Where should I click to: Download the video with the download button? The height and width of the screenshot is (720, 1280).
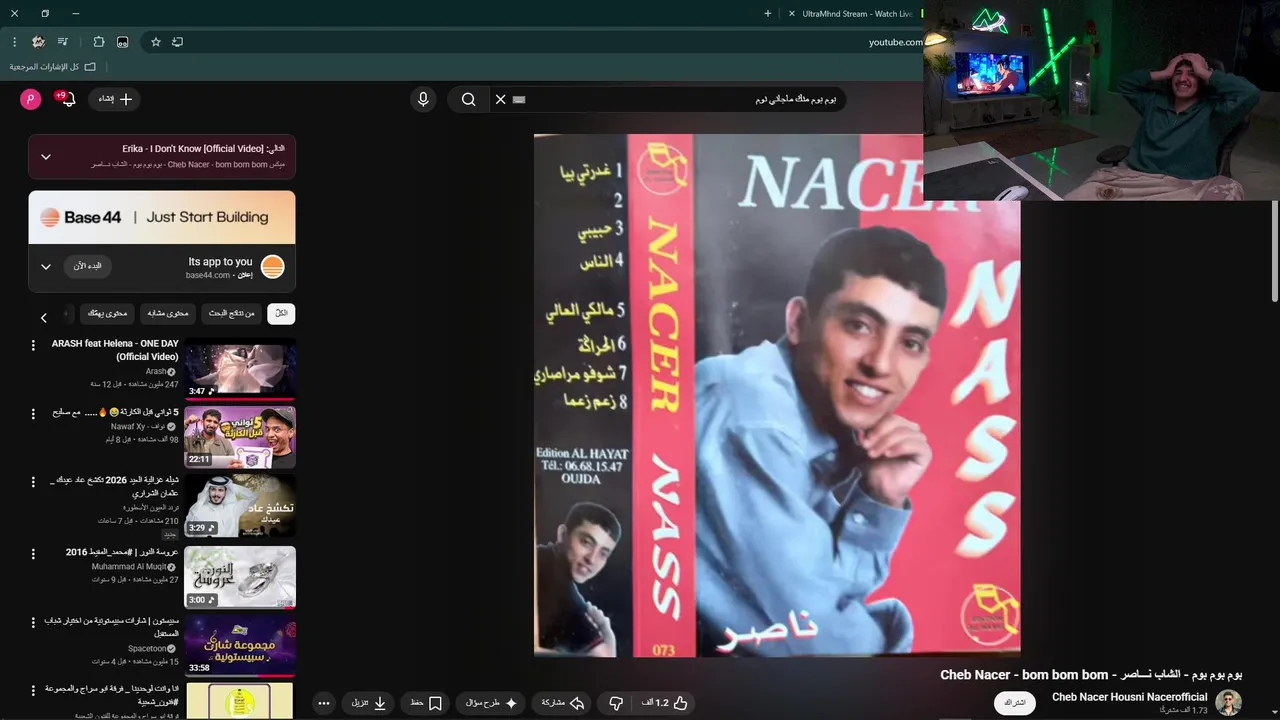[x=369, y=703]
